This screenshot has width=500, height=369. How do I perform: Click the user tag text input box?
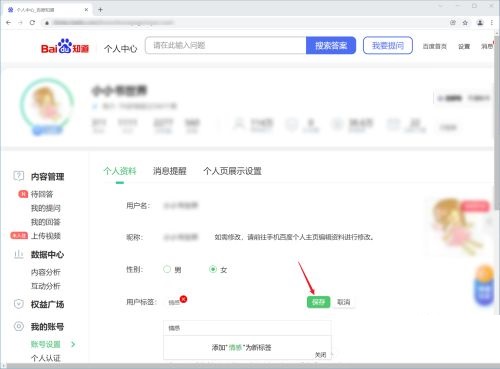pos(247,328)
